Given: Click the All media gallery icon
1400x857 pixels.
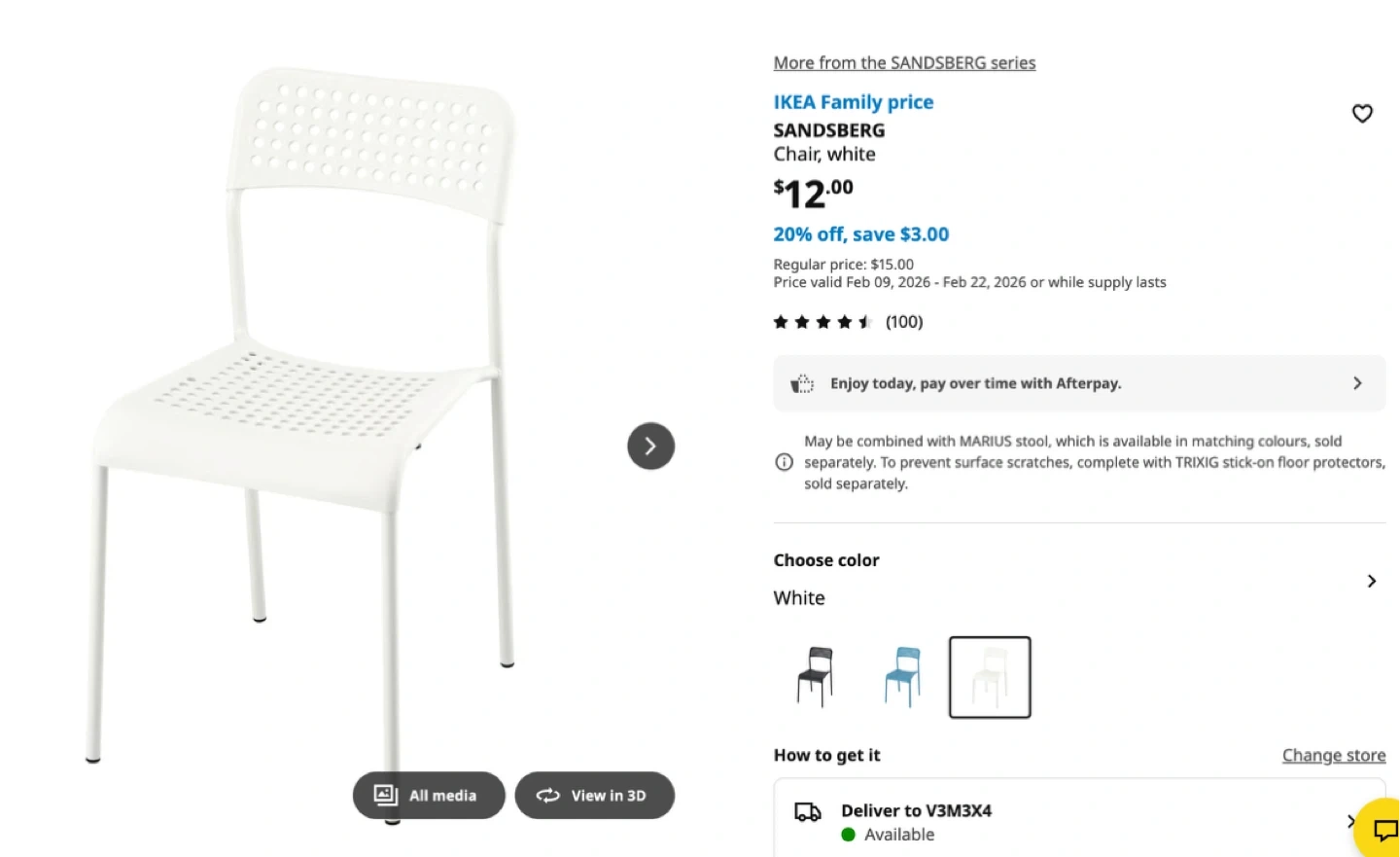Looking at the screenshot, I should (x=386, y=795).
